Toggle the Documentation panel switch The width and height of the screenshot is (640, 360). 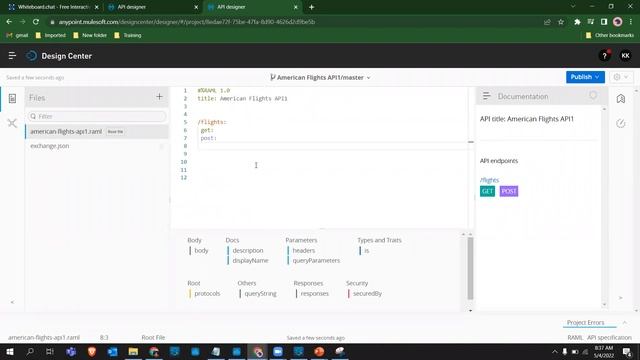593,96
